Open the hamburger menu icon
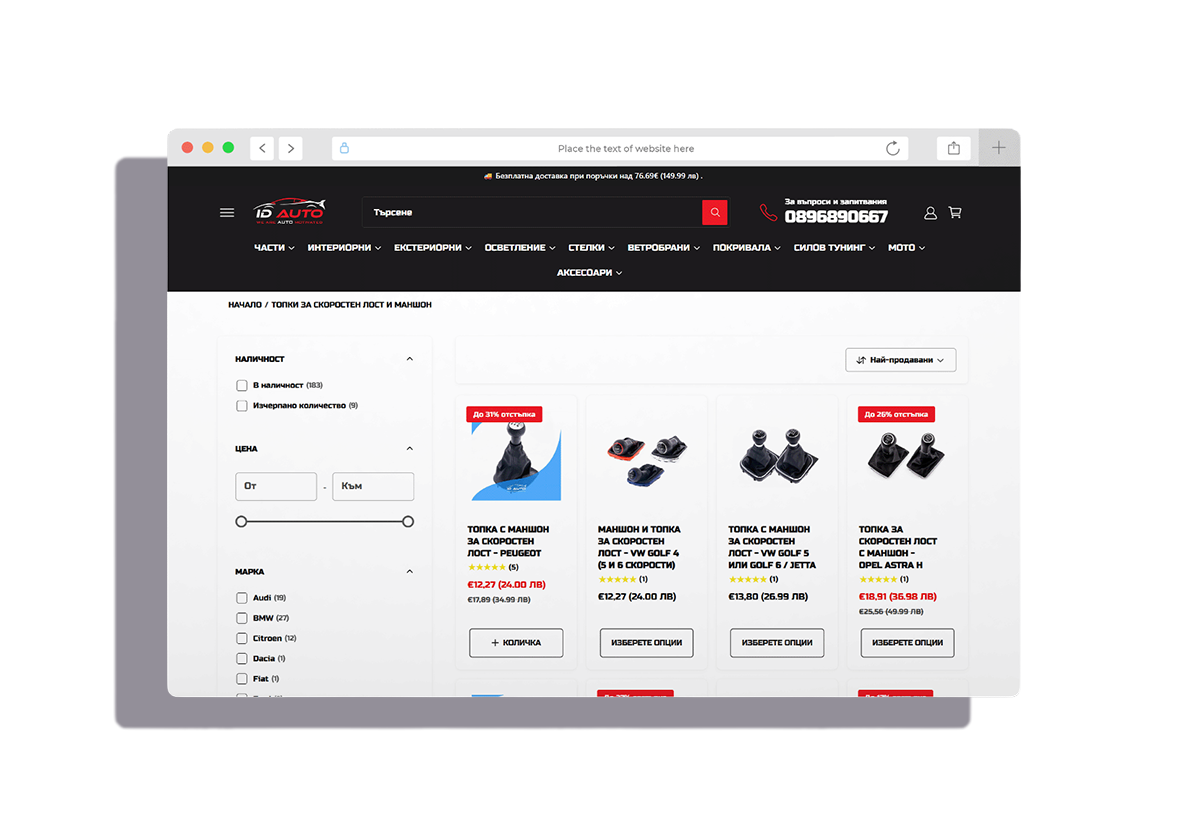 tap(227, 213)
